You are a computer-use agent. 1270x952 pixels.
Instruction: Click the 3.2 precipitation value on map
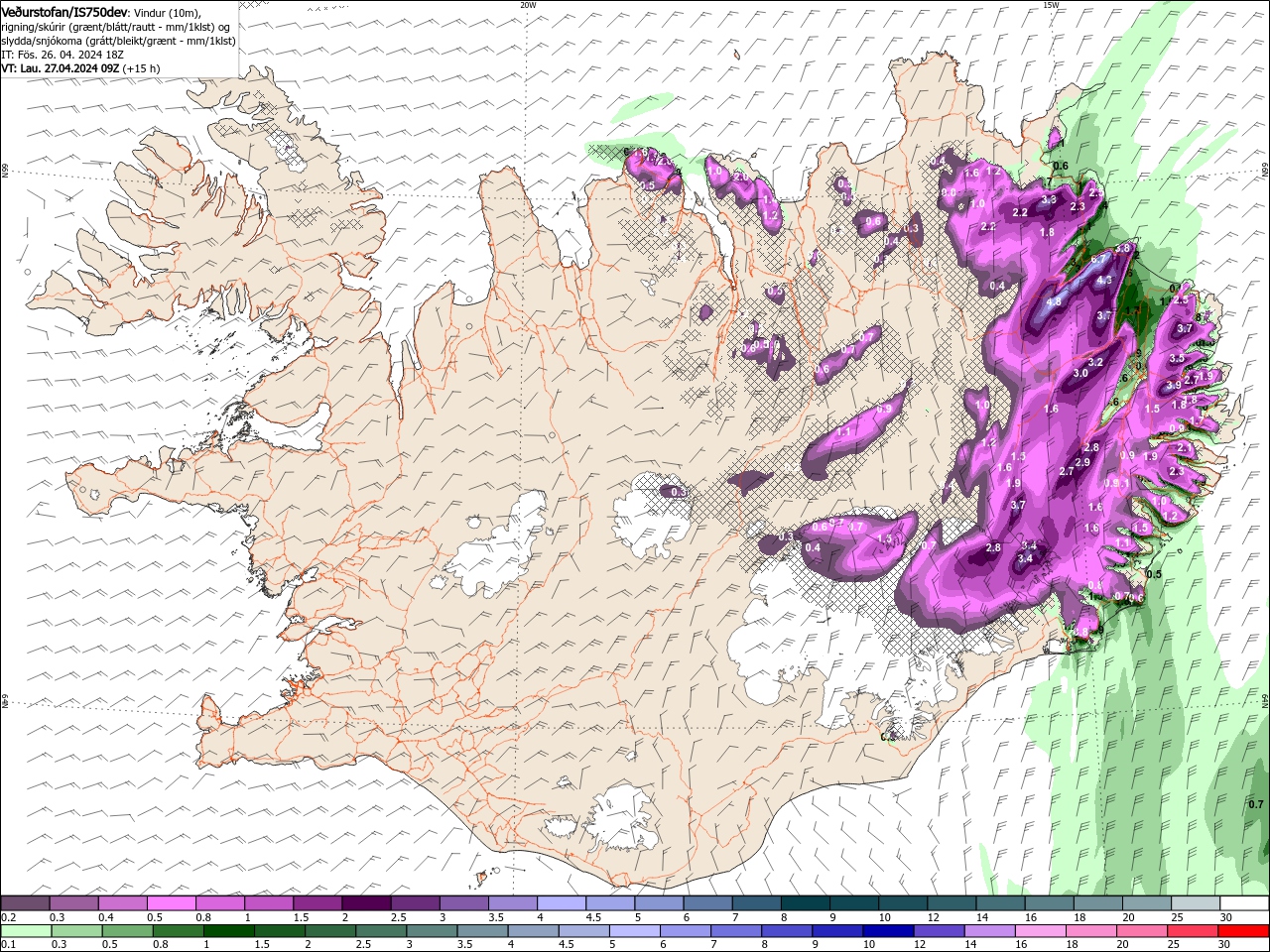1096,362
